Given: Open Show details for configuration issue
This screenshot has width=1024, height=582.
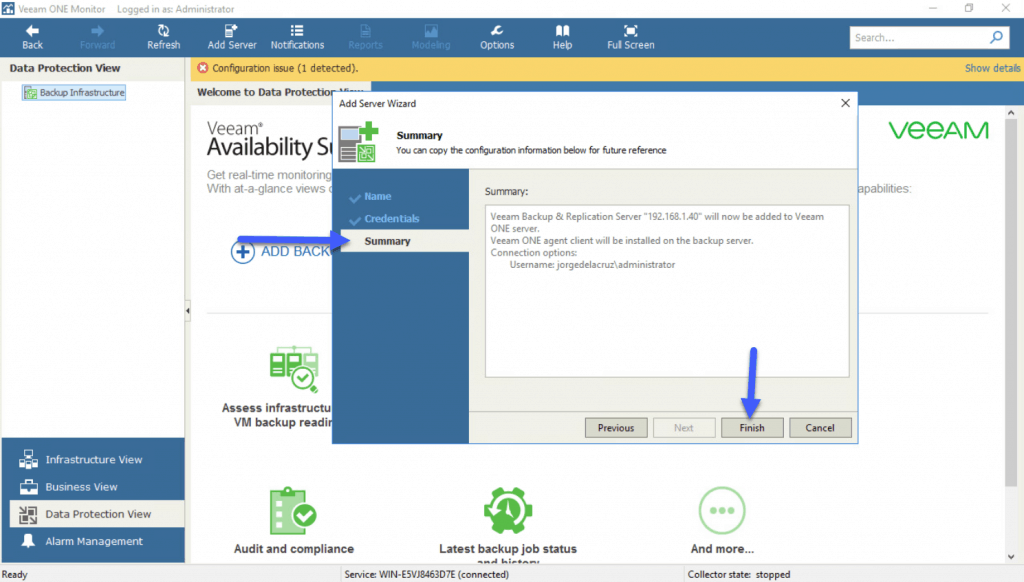Looking at the screenshot, I should (x=992, y=68).
